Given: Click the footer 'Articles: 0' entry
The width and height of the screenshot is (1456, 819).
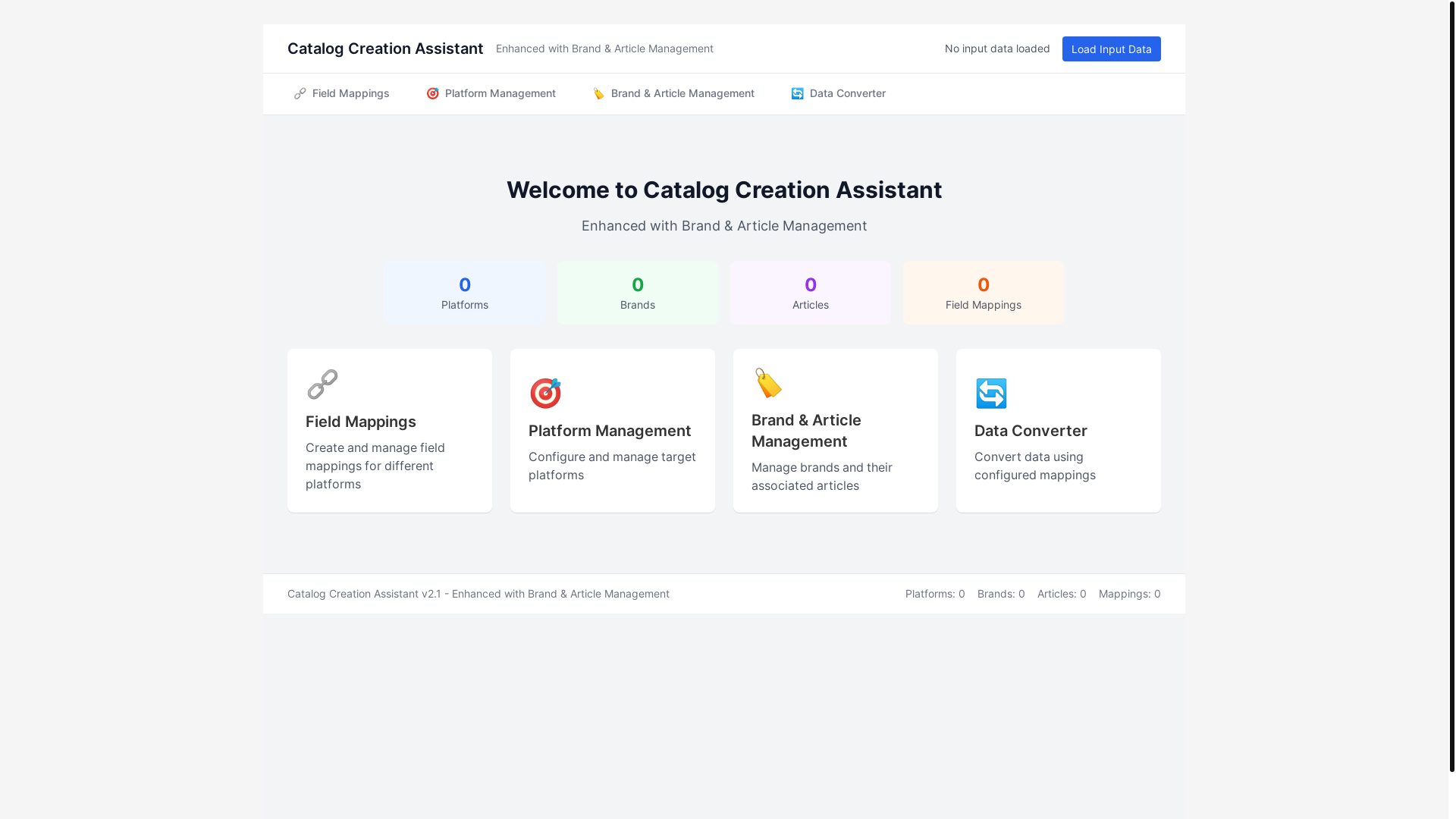Looking at the screenshot, I should point(1062,594).
